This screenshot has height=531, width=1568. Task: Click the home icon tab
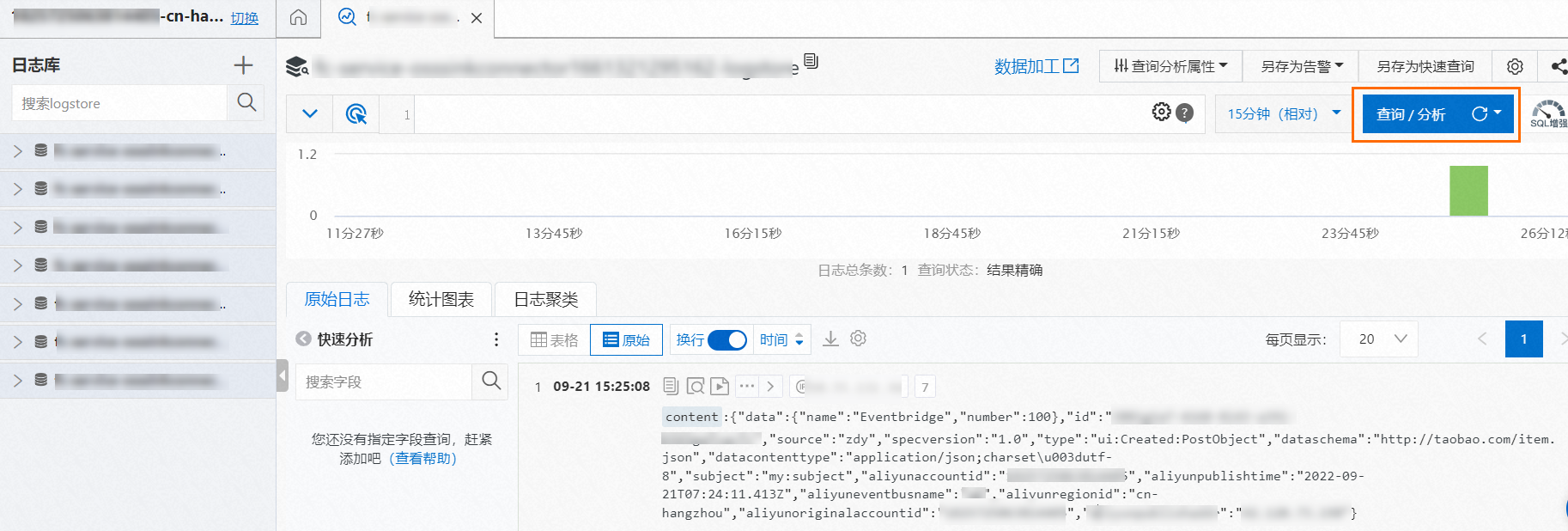coord(298,17)
